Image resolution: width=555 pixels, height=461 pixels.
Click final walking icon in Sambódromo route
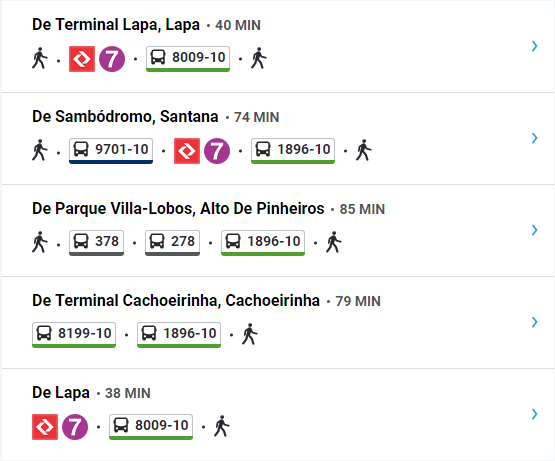click(x=364, y=150)
